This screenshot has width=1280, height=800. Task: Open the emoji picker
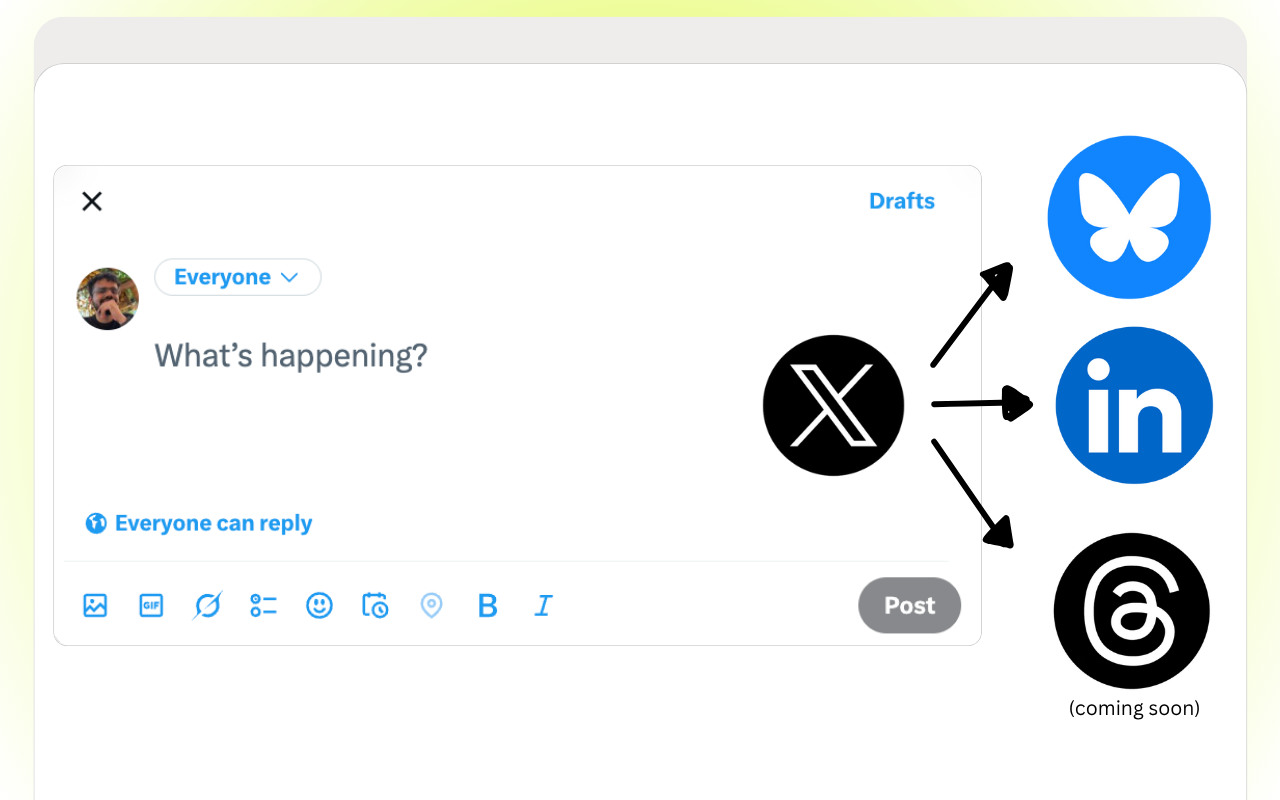pyautogui.click(x=319, y=605)
